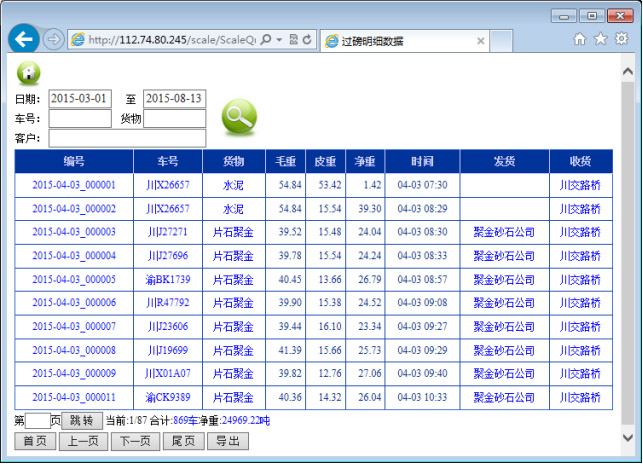Click the start date field 2015-03-01
Screen dimensions: 643x464
[x=80, y=99]
